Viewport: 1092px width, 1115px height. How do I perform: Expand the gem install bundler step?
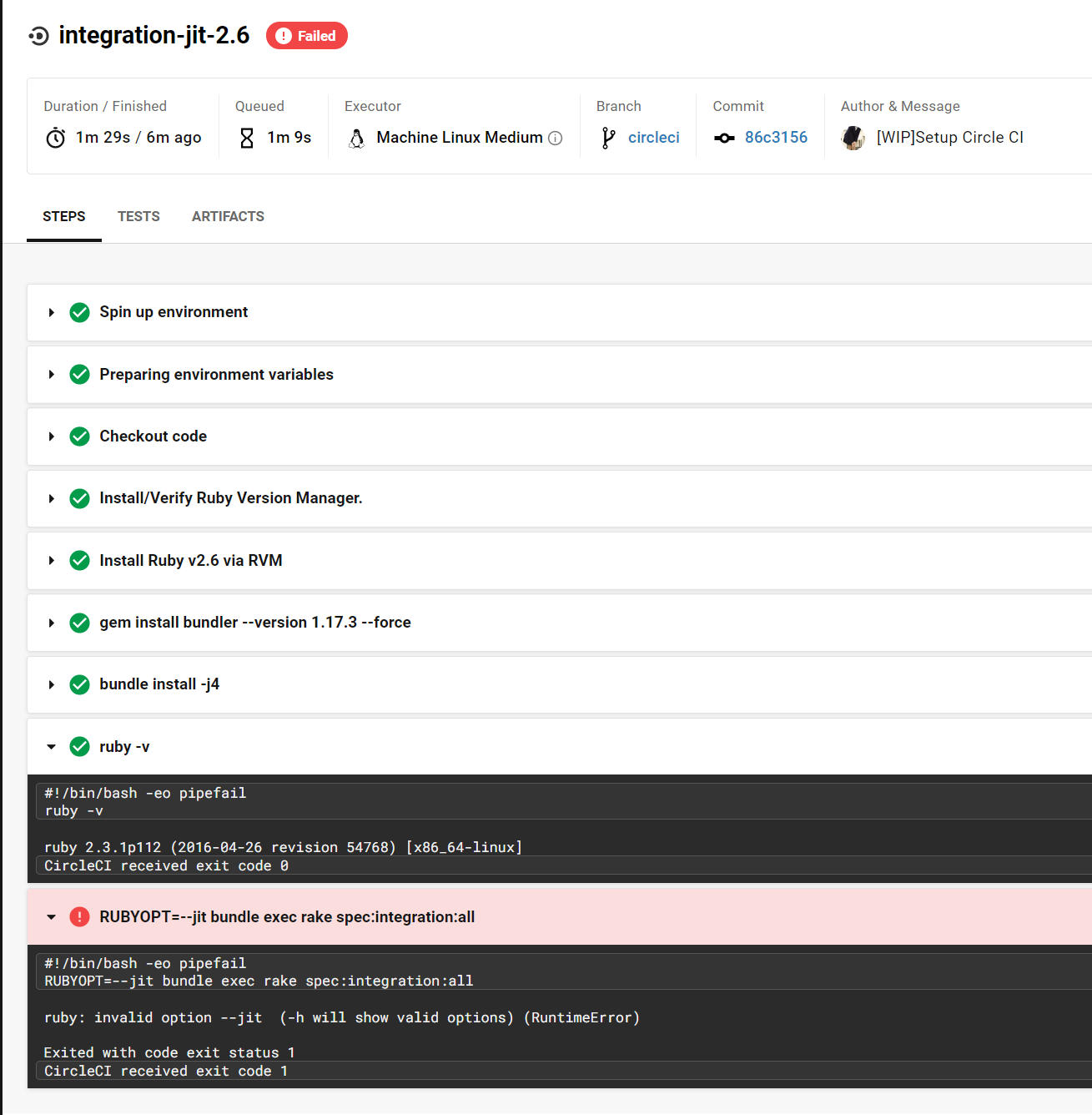tap(52, 623)
